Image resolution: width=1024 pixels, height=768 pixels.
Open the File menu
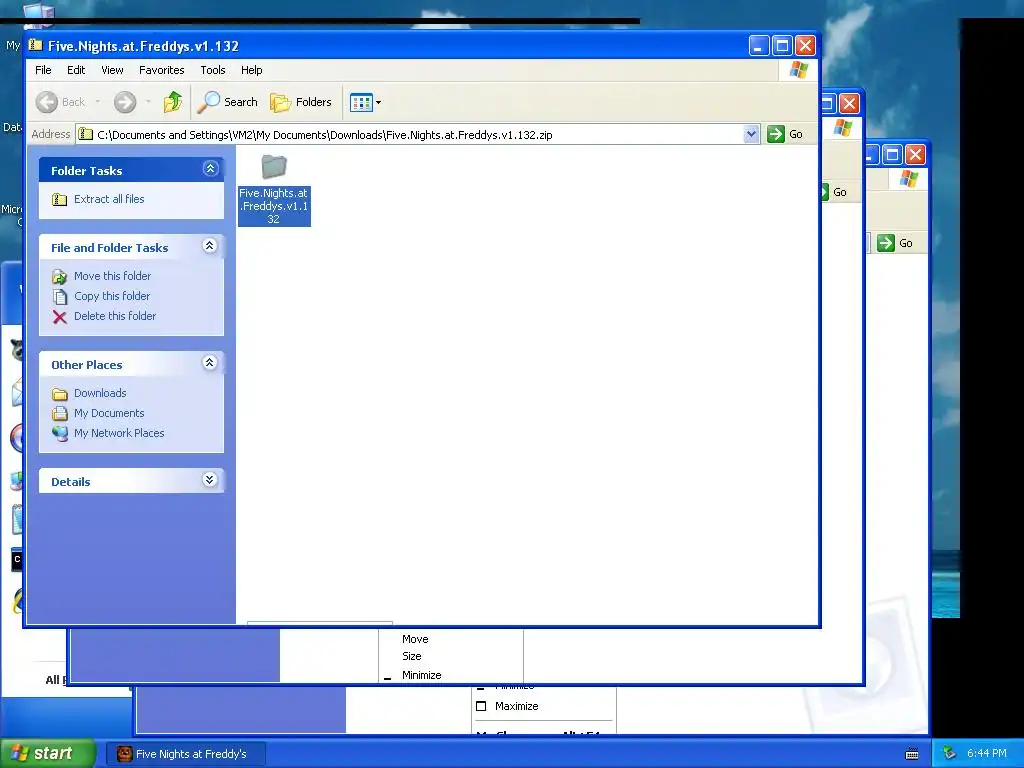(43, 70)
